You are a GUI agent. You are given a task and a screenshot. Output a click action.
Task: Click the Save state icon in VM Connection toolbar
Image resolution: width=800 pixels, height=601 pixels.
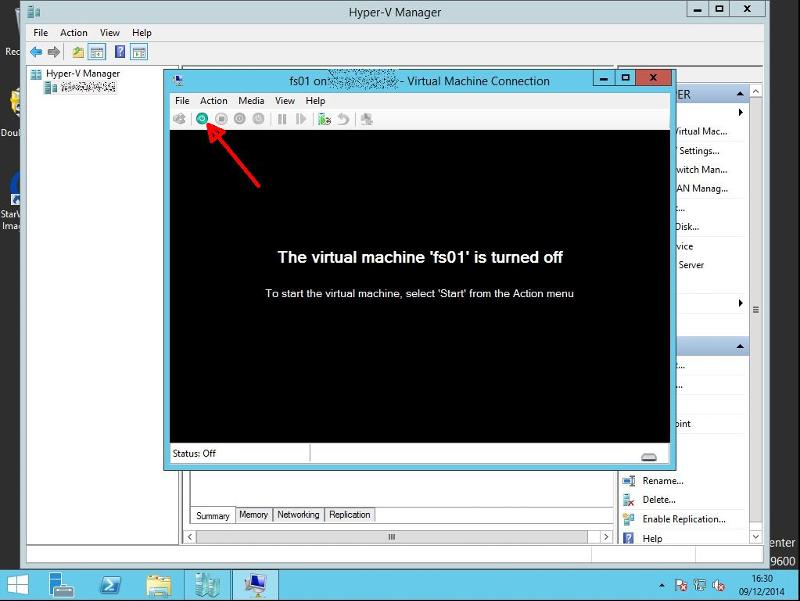(x=259, y=119)
